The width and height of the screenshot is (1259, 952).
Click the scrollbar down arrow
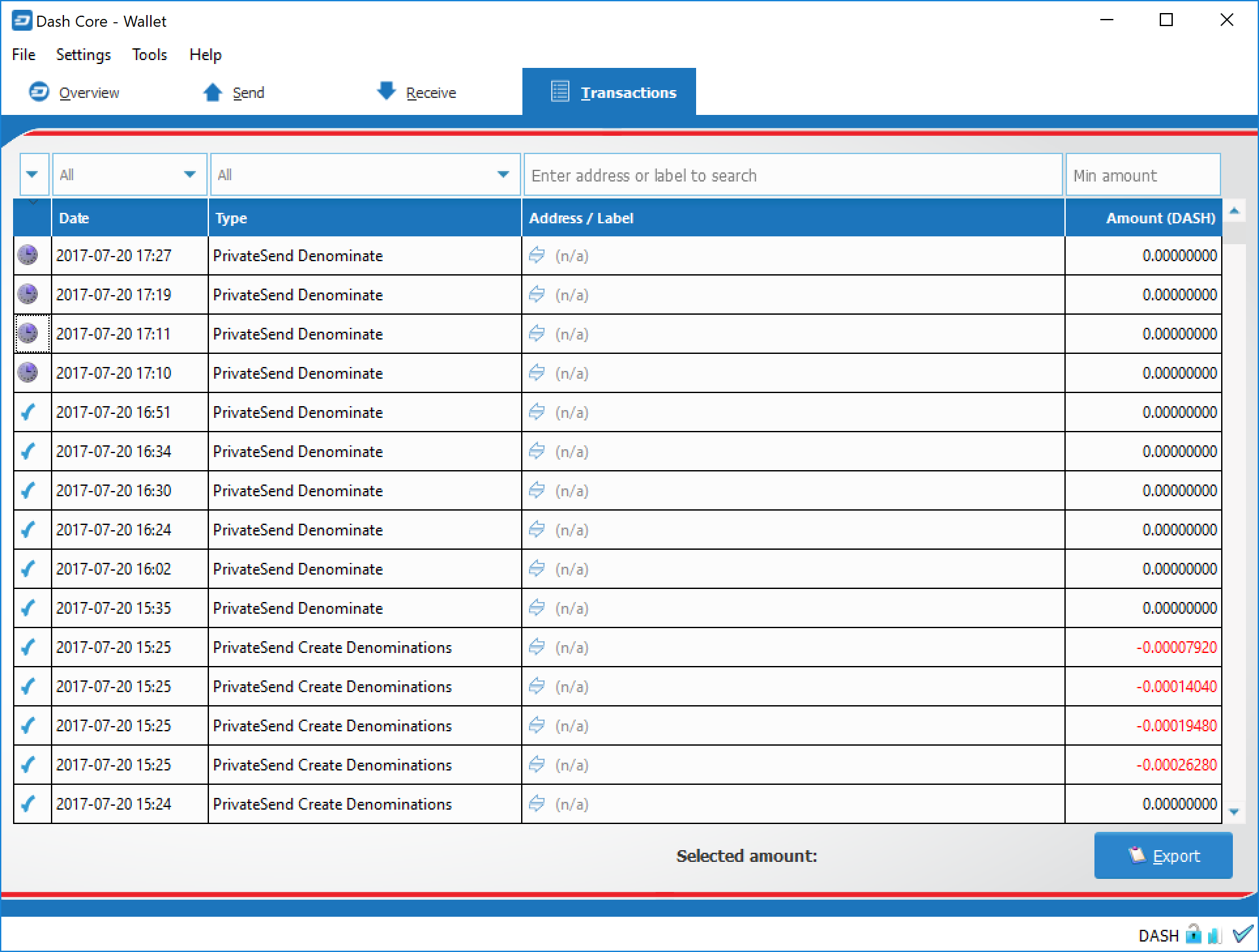(x=1234, y=812)
